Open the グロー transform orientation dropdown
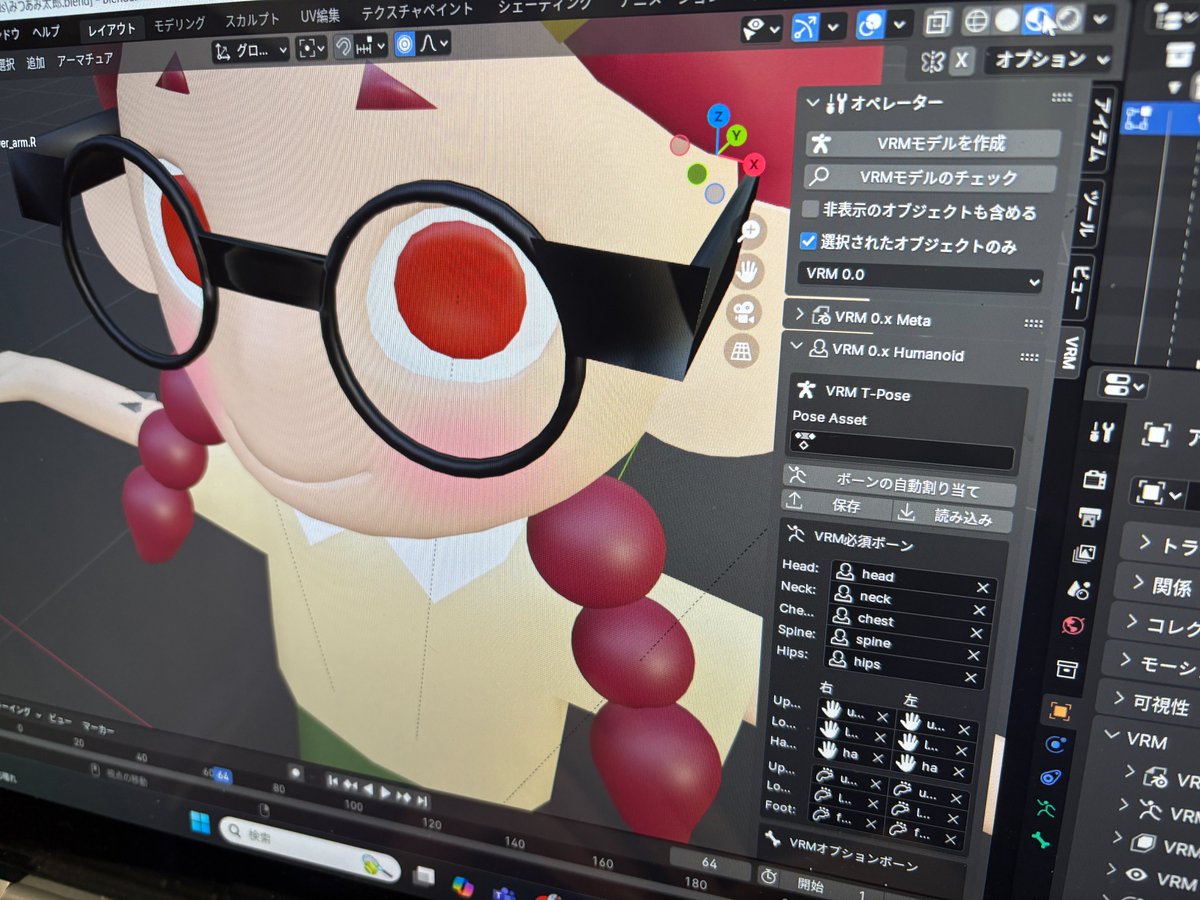 pos(252,50)
